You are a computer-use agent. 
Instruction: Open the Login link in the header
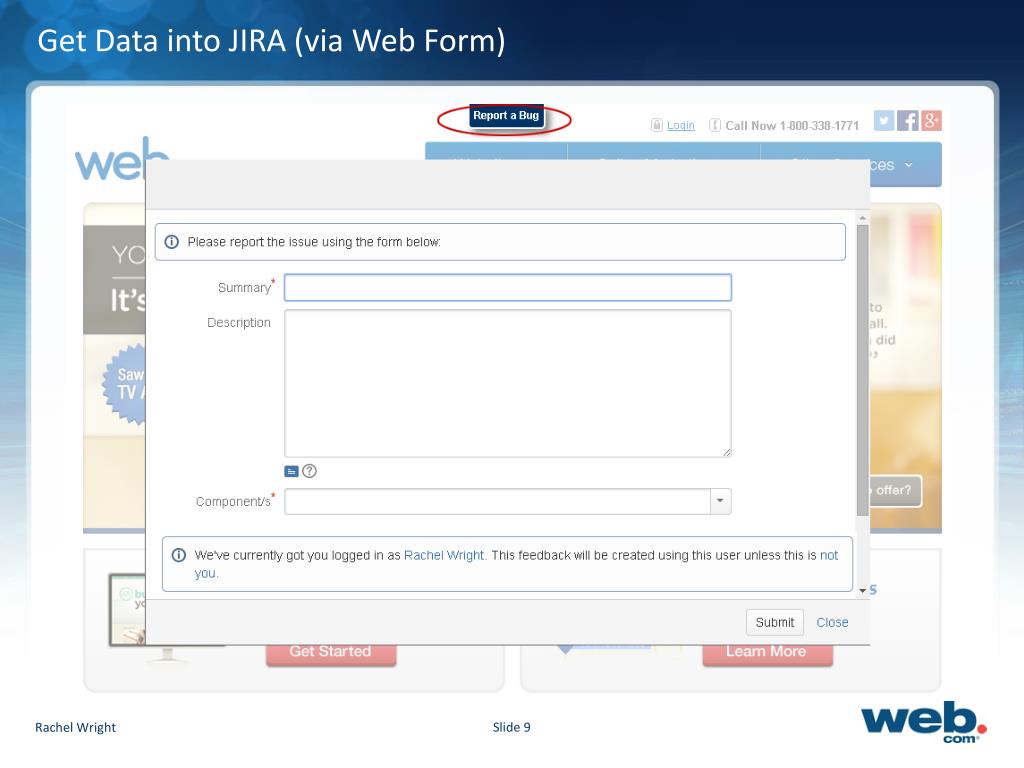680,125
